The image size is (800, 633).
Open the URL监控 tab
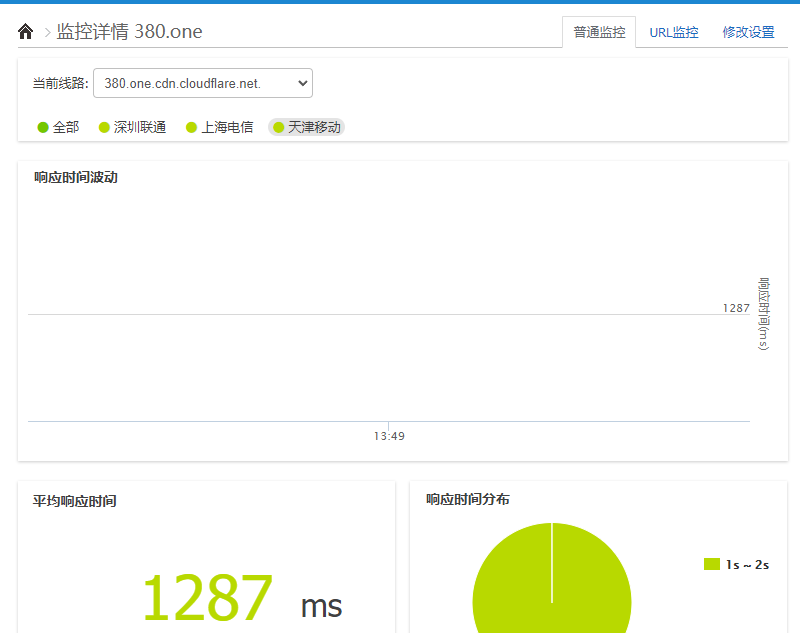674,32
